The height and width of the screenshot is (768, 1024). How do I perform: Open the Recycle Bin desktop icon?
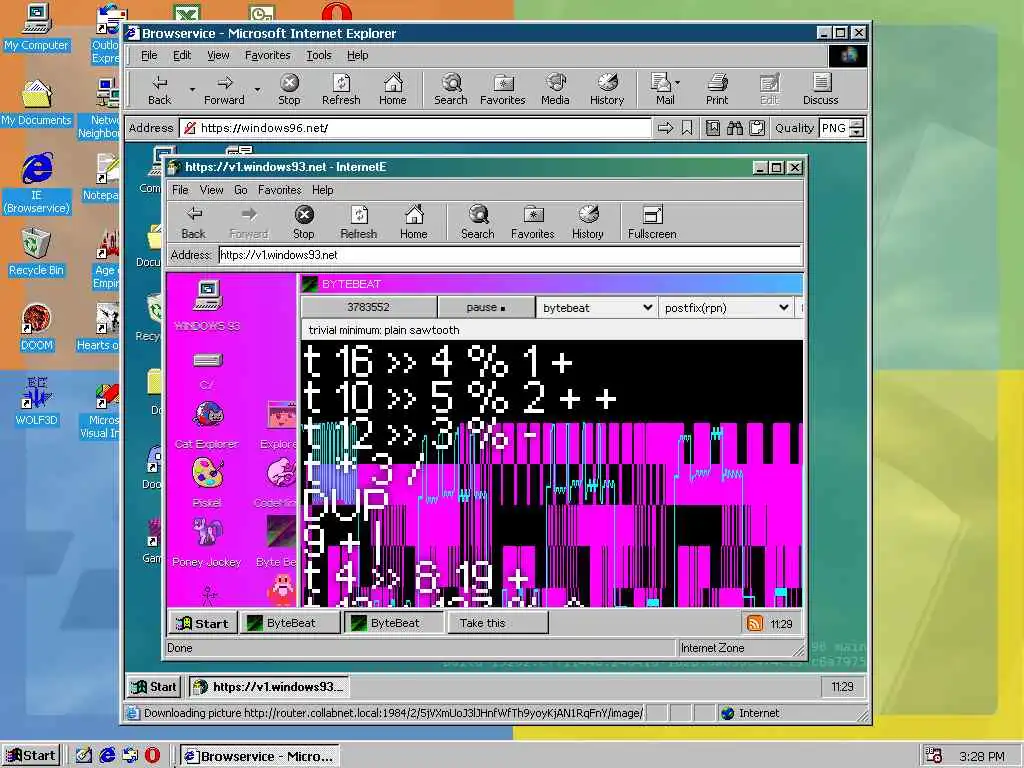click(x=37, y=252)
